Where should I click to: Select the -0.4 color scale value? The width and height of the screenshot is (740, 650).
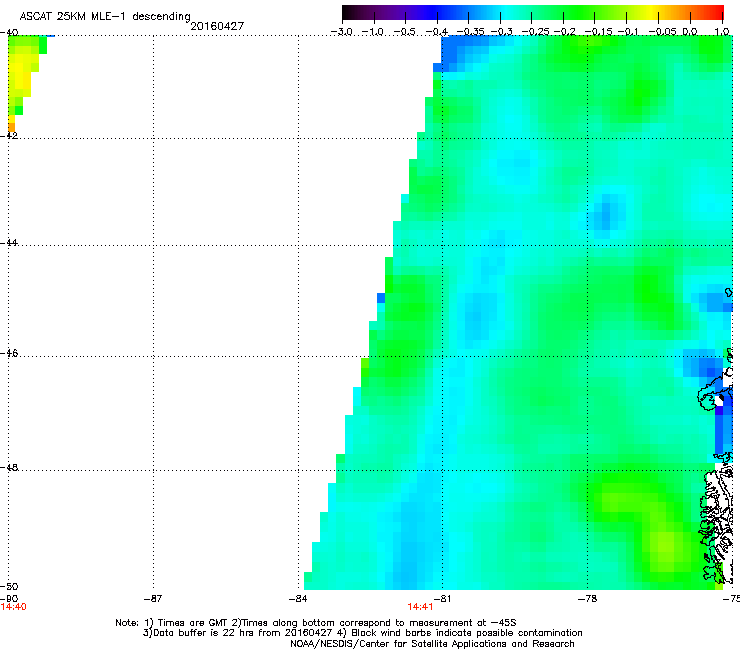(437, 32)
